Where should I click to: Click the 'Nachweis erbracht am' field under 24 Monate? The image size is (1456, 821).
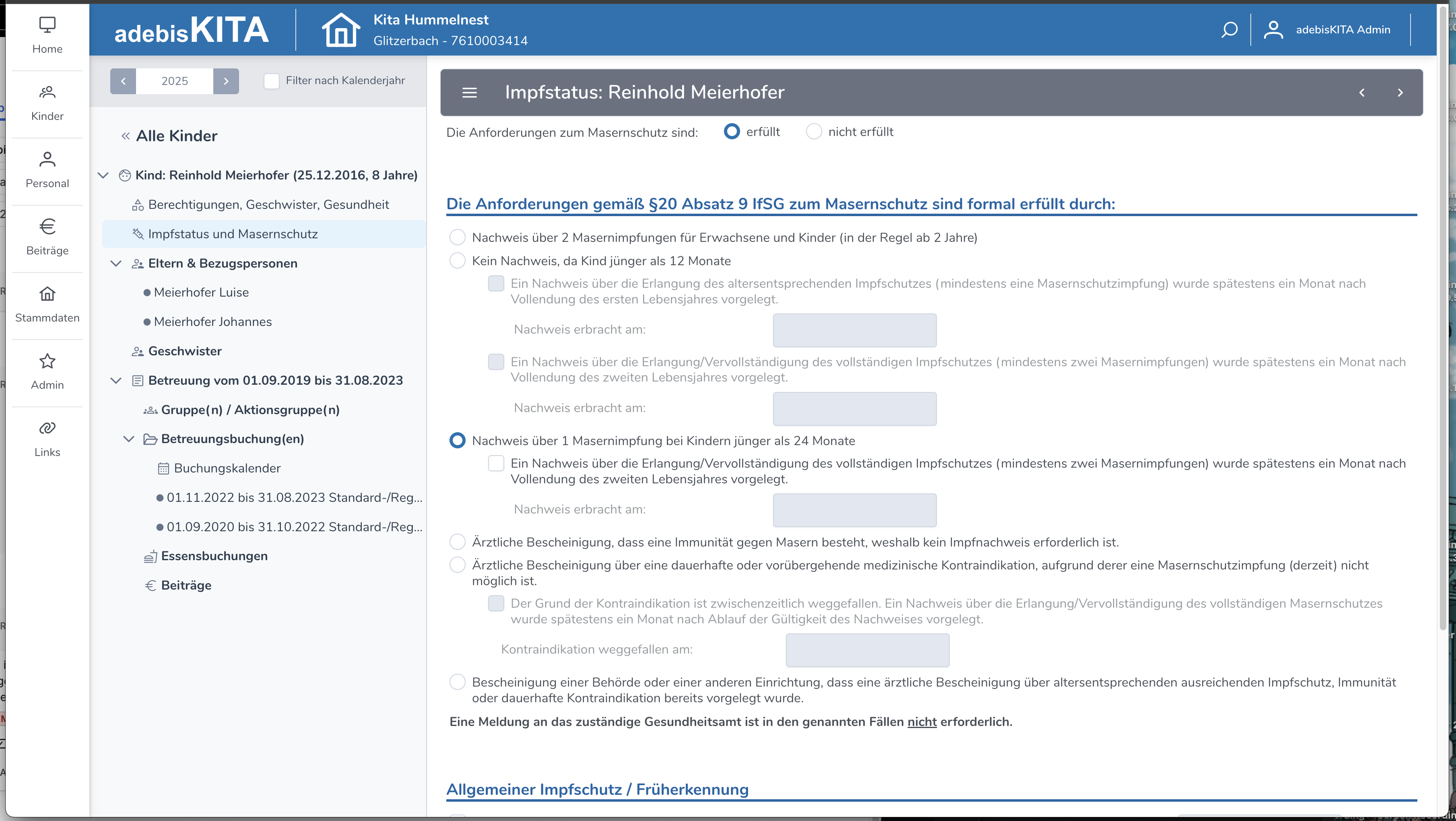pos(854,510)
